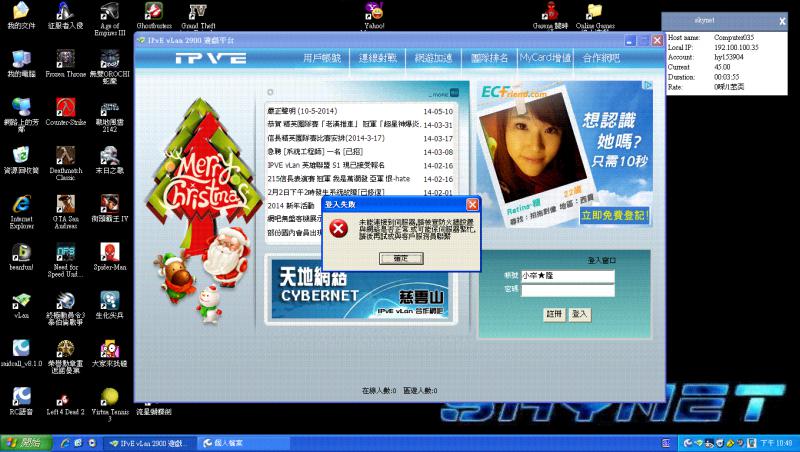Open the Windows 開始 Start button
This screenshot has height=452, width=800.
pyautogui.click(x=26, y=443)
